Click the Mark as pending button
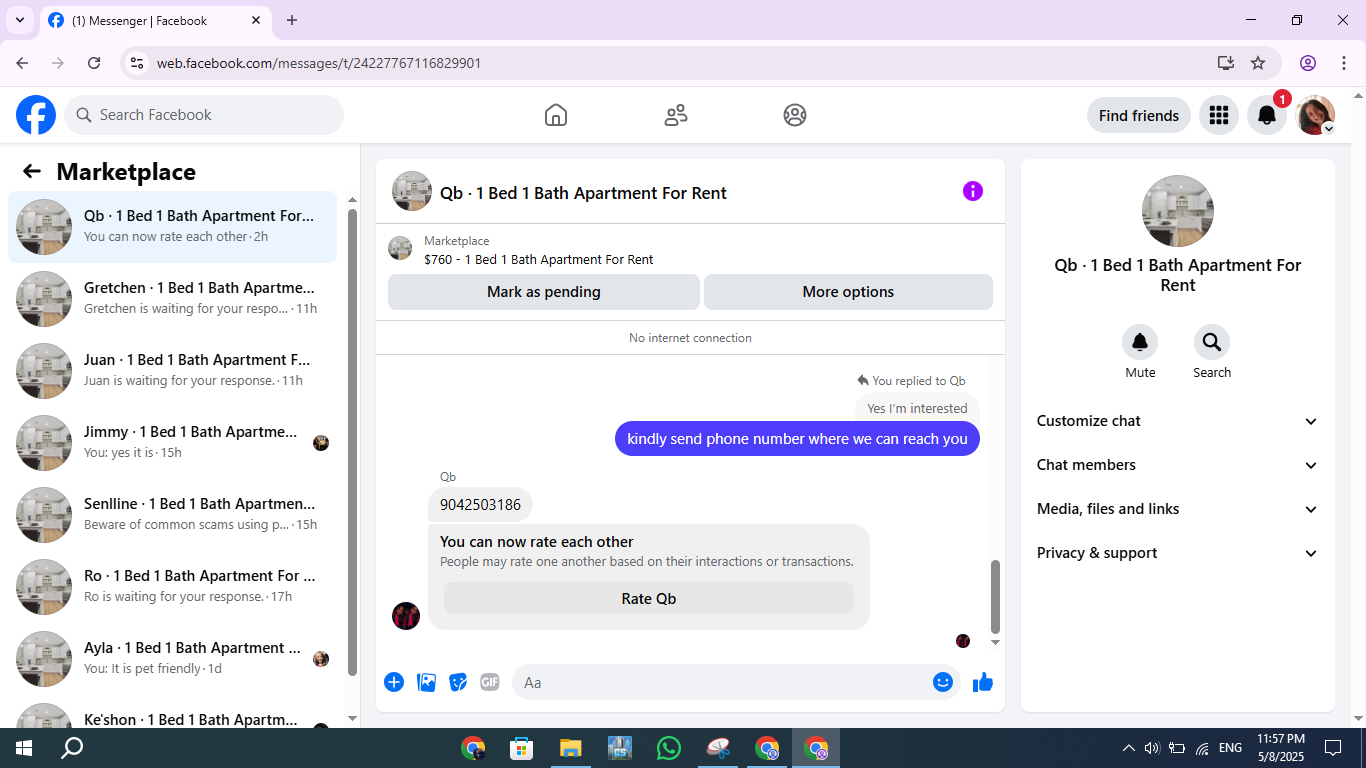 (x=544, y=292)
